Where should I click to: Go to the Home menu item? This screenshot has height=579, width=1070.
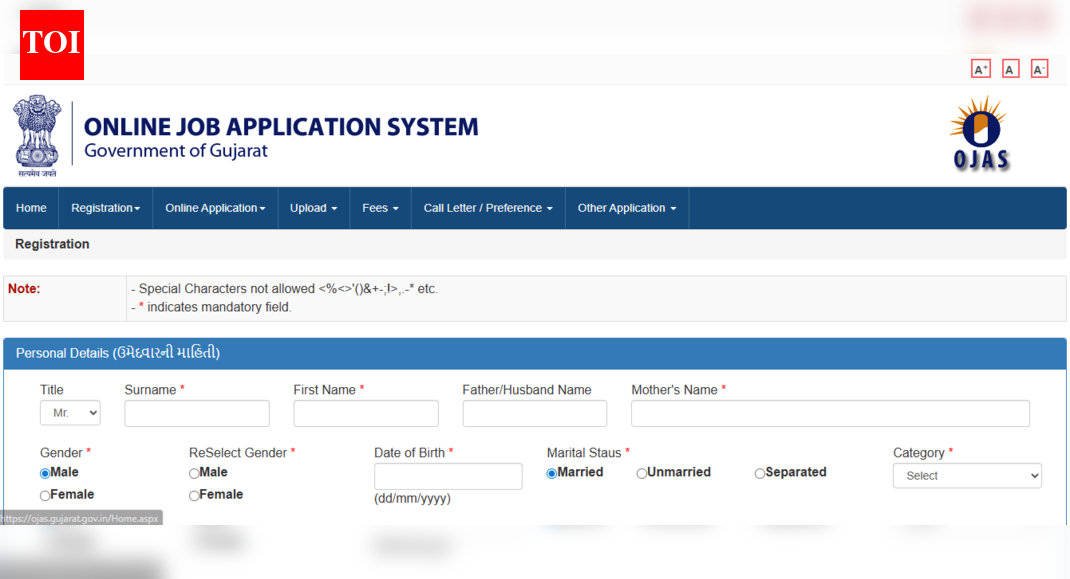pos(31,208)
